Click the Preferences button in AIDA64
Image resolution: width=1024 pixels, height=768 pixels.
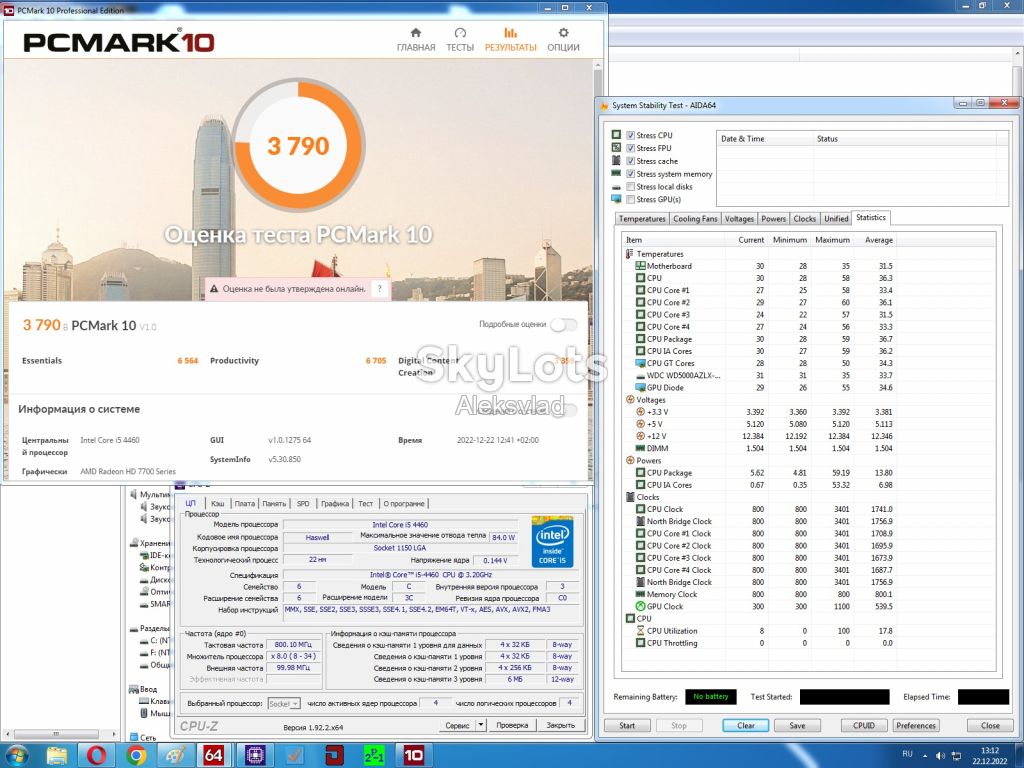[x=916, y=726]
